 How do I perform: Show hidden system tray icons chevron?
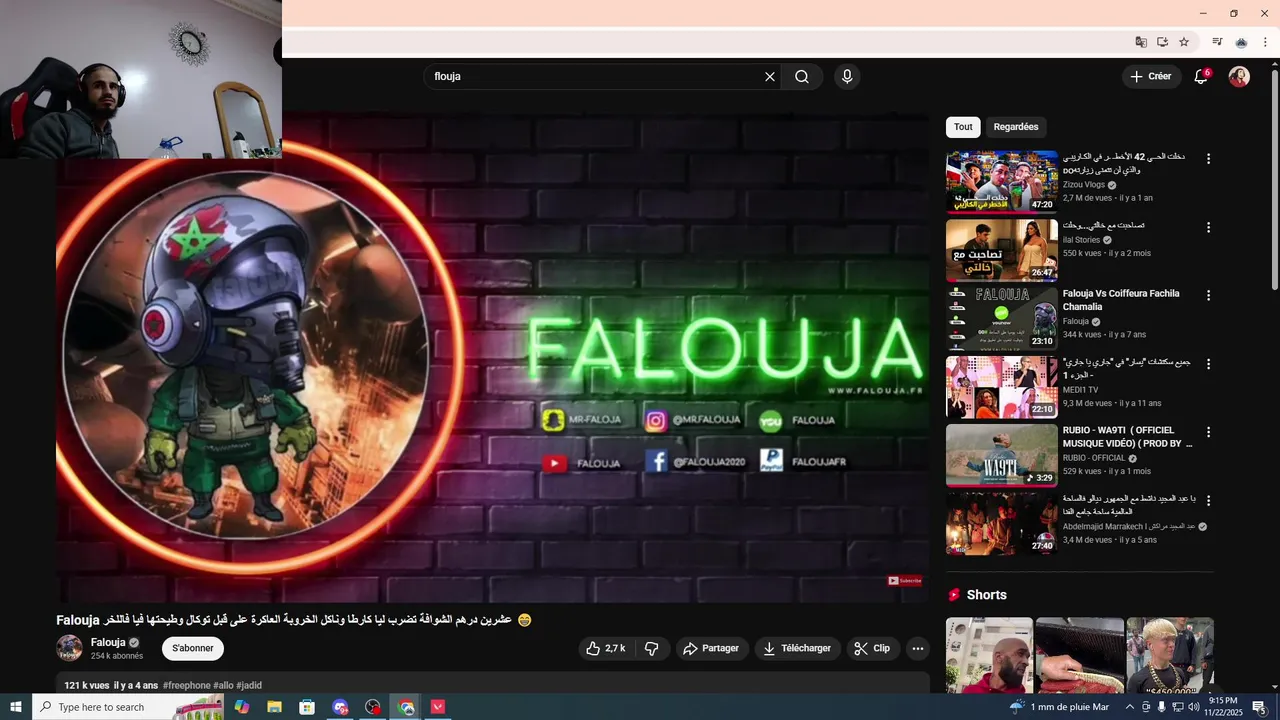coord(1130,707)
